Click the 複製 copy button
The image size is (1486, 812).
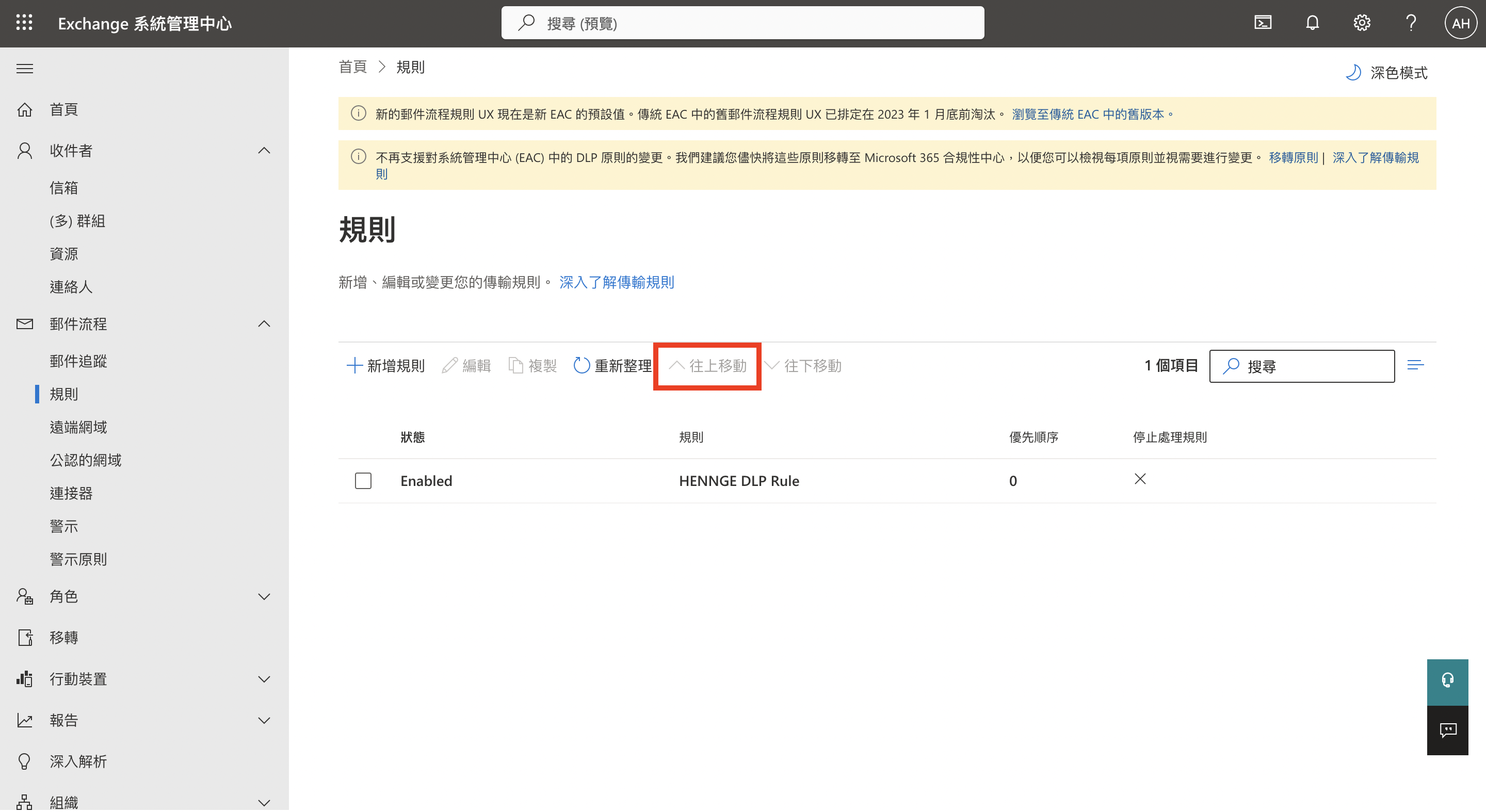532,366
